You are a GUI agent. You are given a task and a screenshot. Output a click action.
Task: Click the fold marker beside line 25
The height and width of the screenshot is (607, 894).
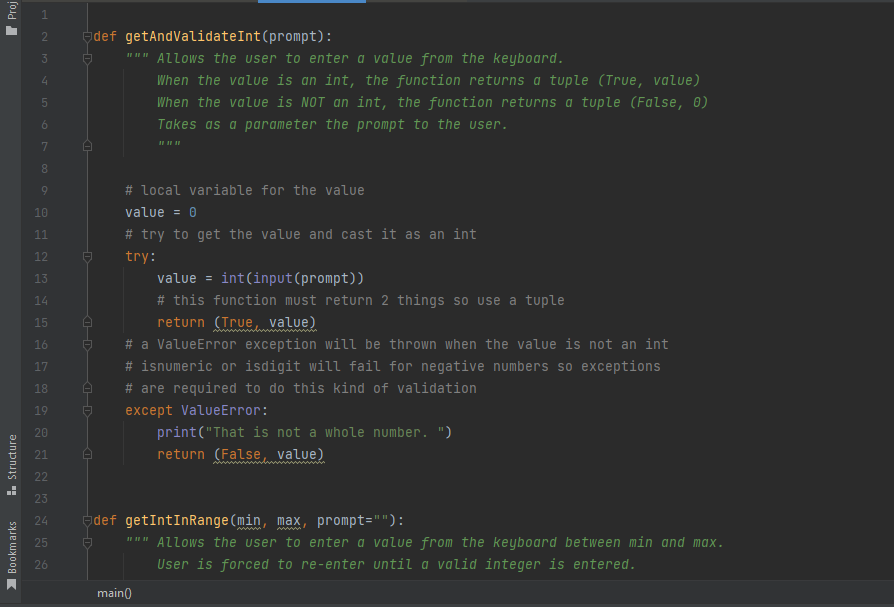tap(87, 542)
